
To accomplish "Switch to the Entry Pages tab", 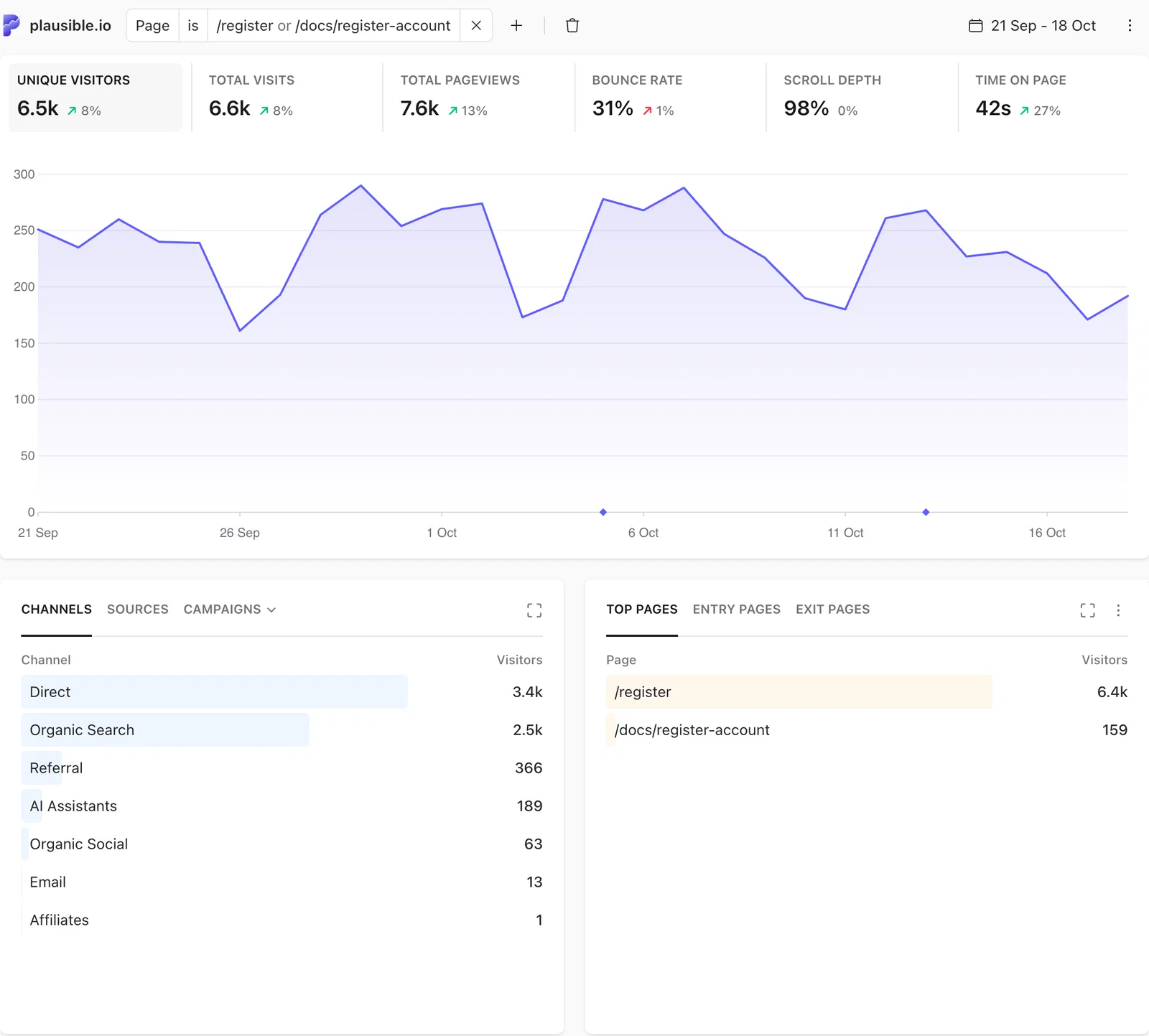I will [737, 610].
